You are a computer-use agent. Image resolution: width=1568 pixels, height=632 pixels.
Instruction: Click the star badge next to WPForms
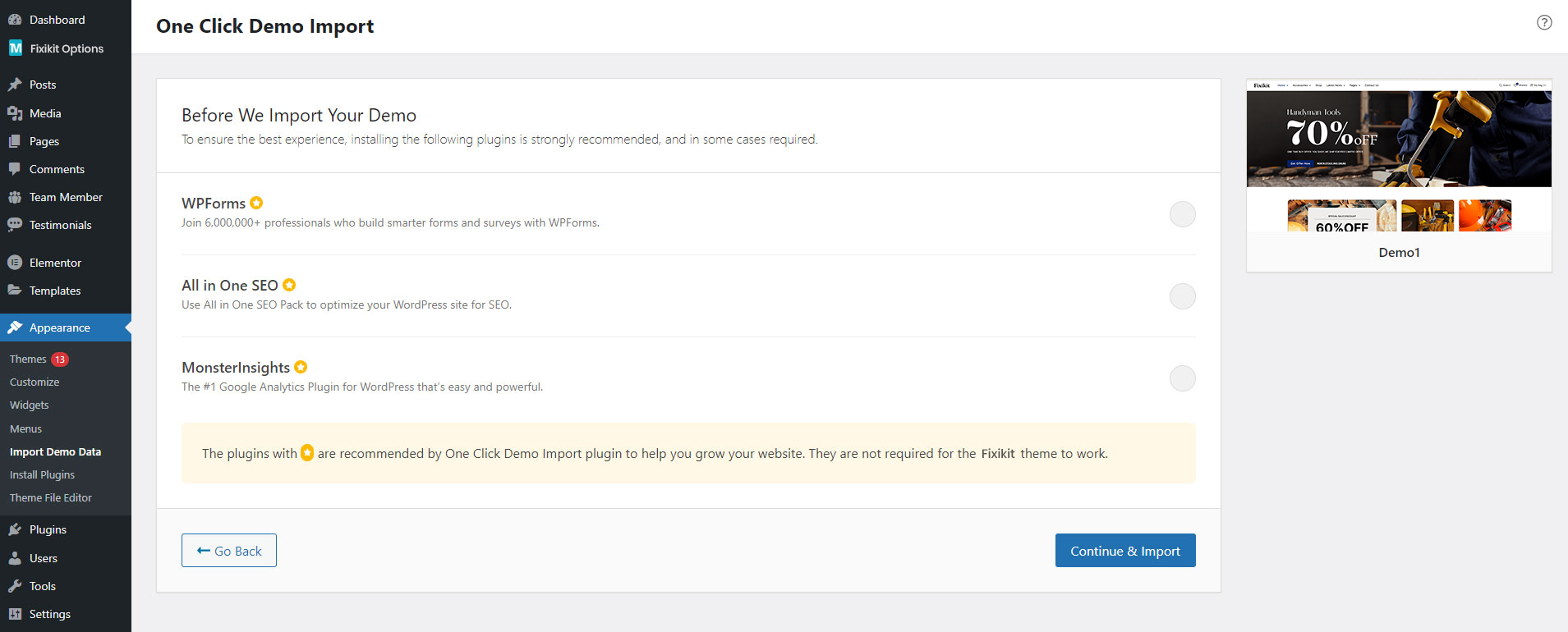[x=256, y=203]
